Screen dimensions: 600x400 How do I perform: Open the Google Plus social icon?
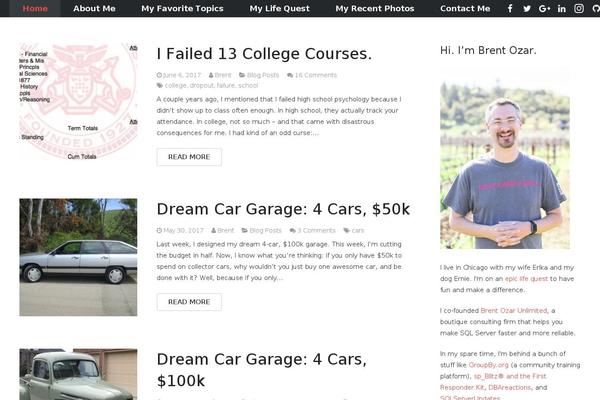pyautogui.click(x=544, y=8)
